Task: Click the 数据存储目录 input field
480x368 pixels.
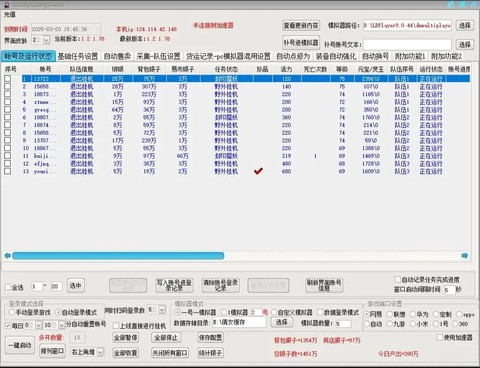Action: pyautogui.click(x=239, y=322)
